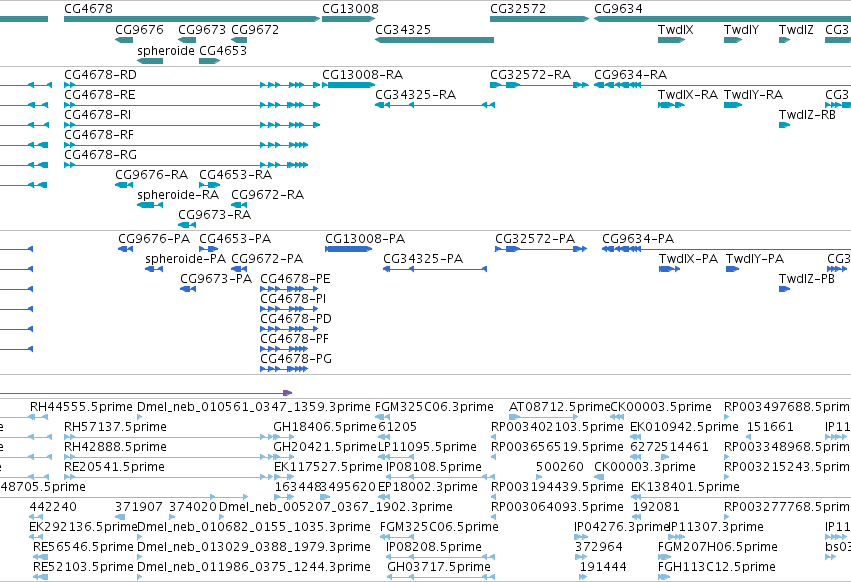Click the spheroide-PA protein label
This screenshot has height=582, width=851.
186,258
